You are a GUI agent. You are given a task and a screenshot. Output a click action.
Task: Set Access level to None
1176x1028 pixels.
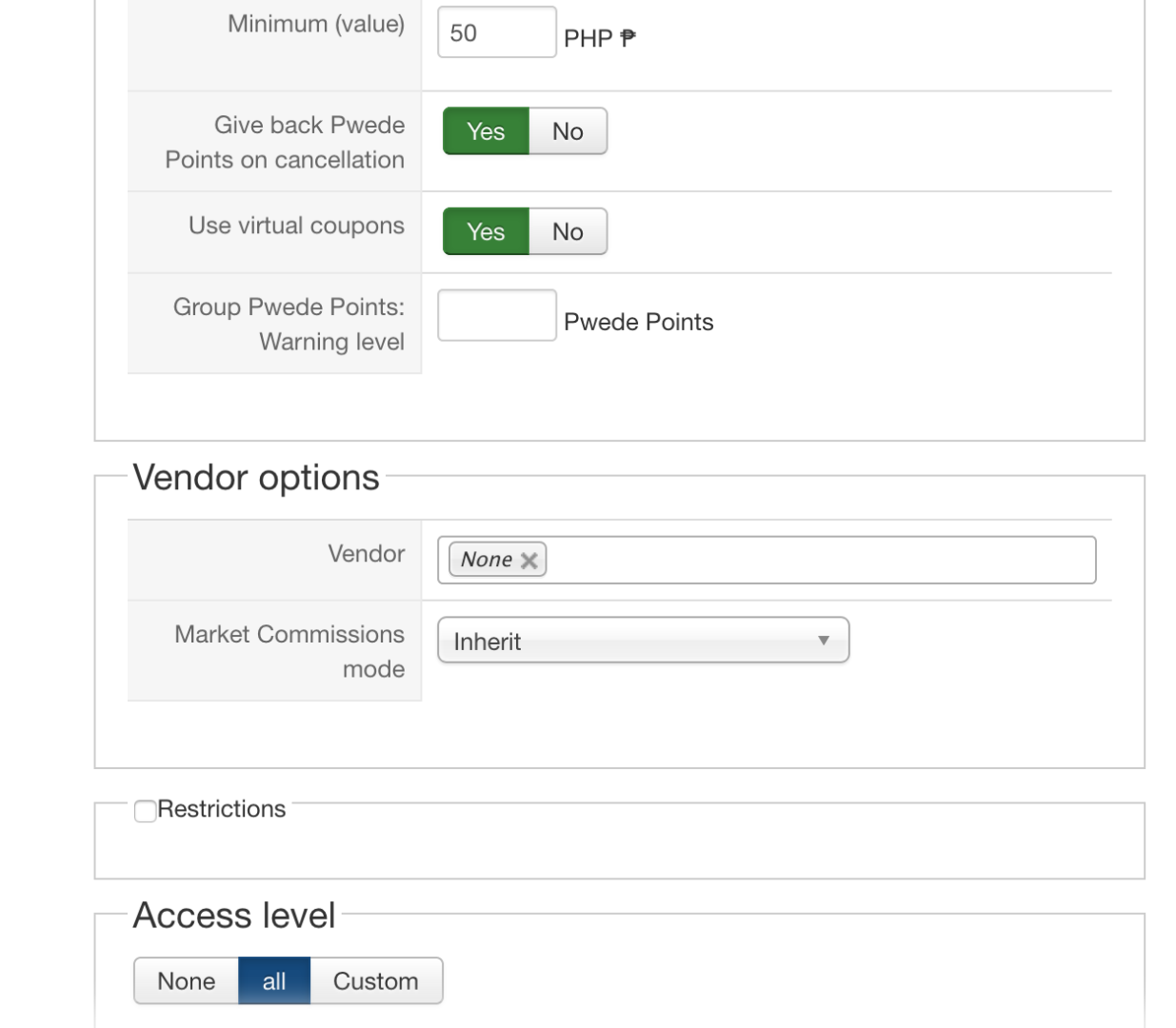point(186,981)
